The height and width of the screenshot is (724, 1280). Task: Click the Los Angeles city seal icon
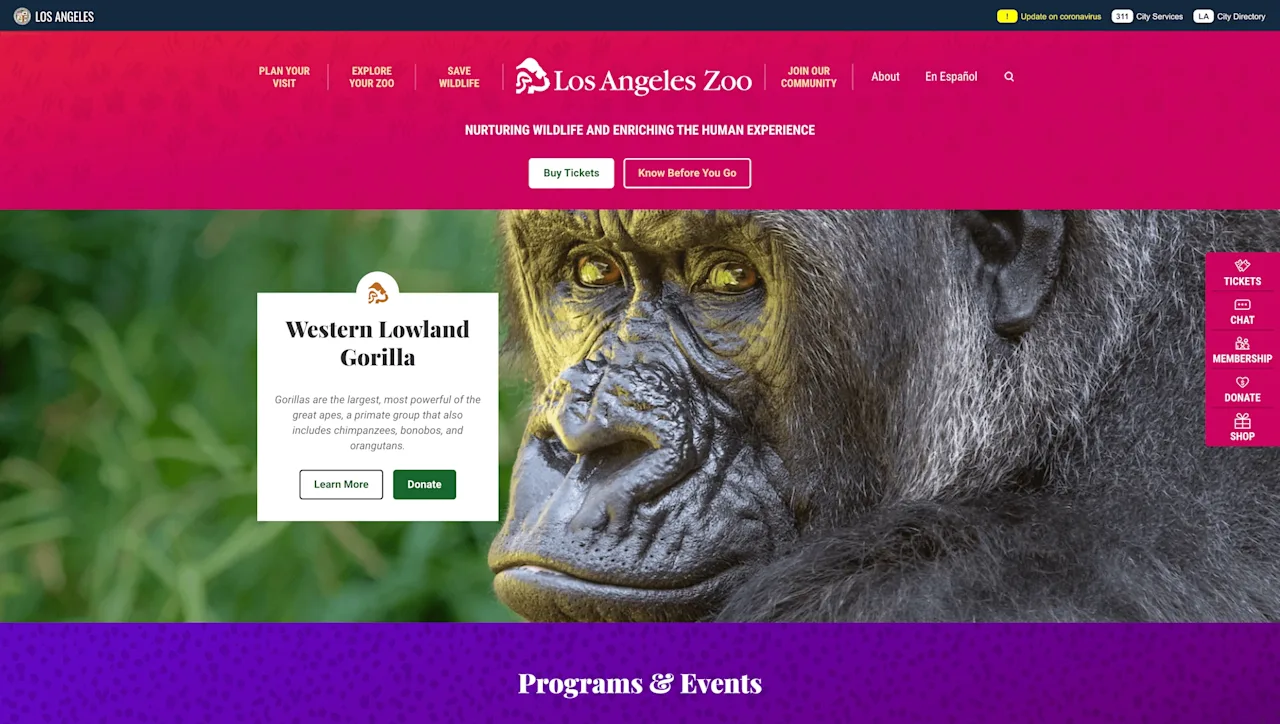(22, 16)
